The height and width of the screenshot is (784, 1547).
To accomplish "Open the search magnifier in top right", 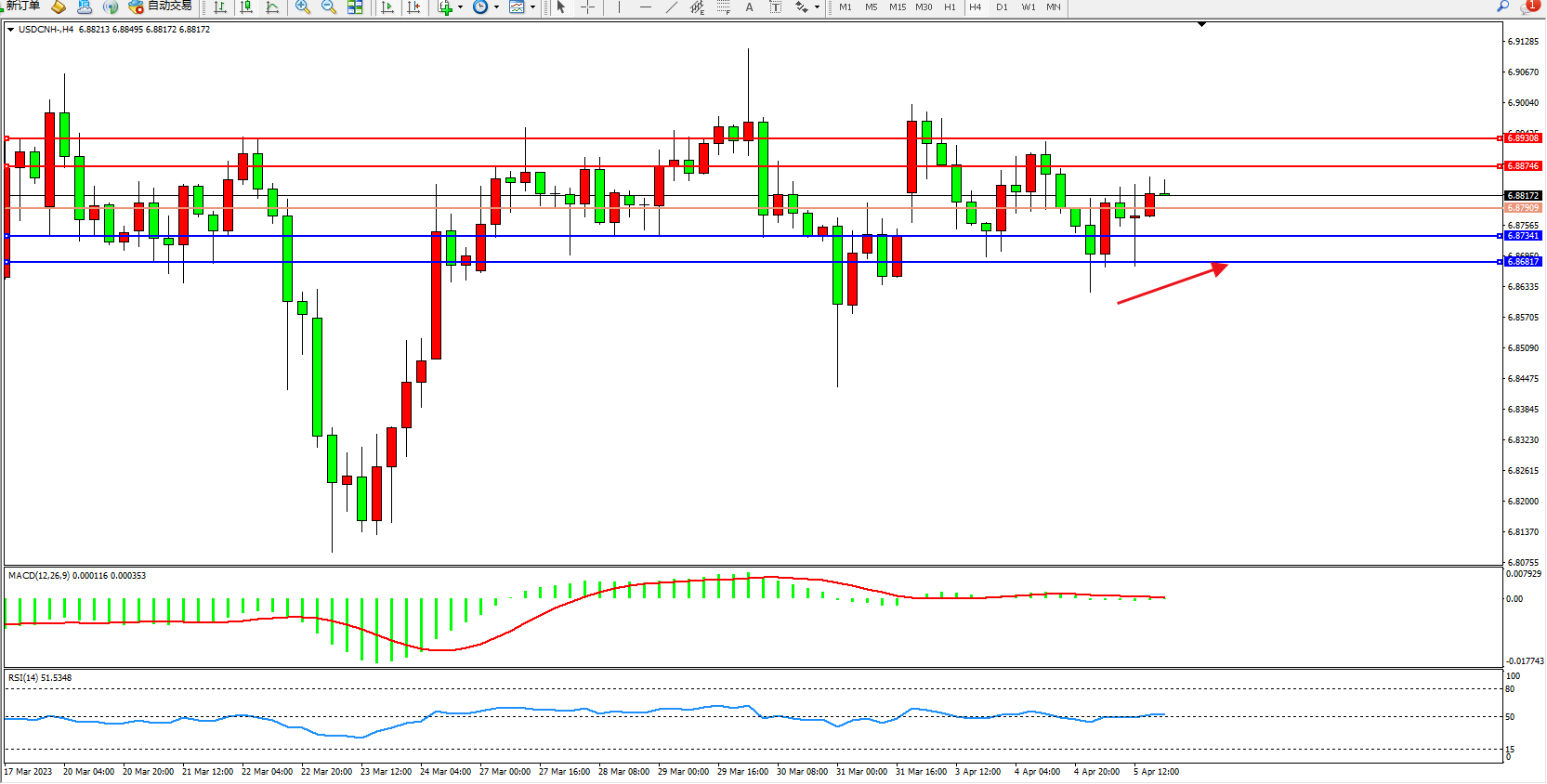I will [1502, 7].
